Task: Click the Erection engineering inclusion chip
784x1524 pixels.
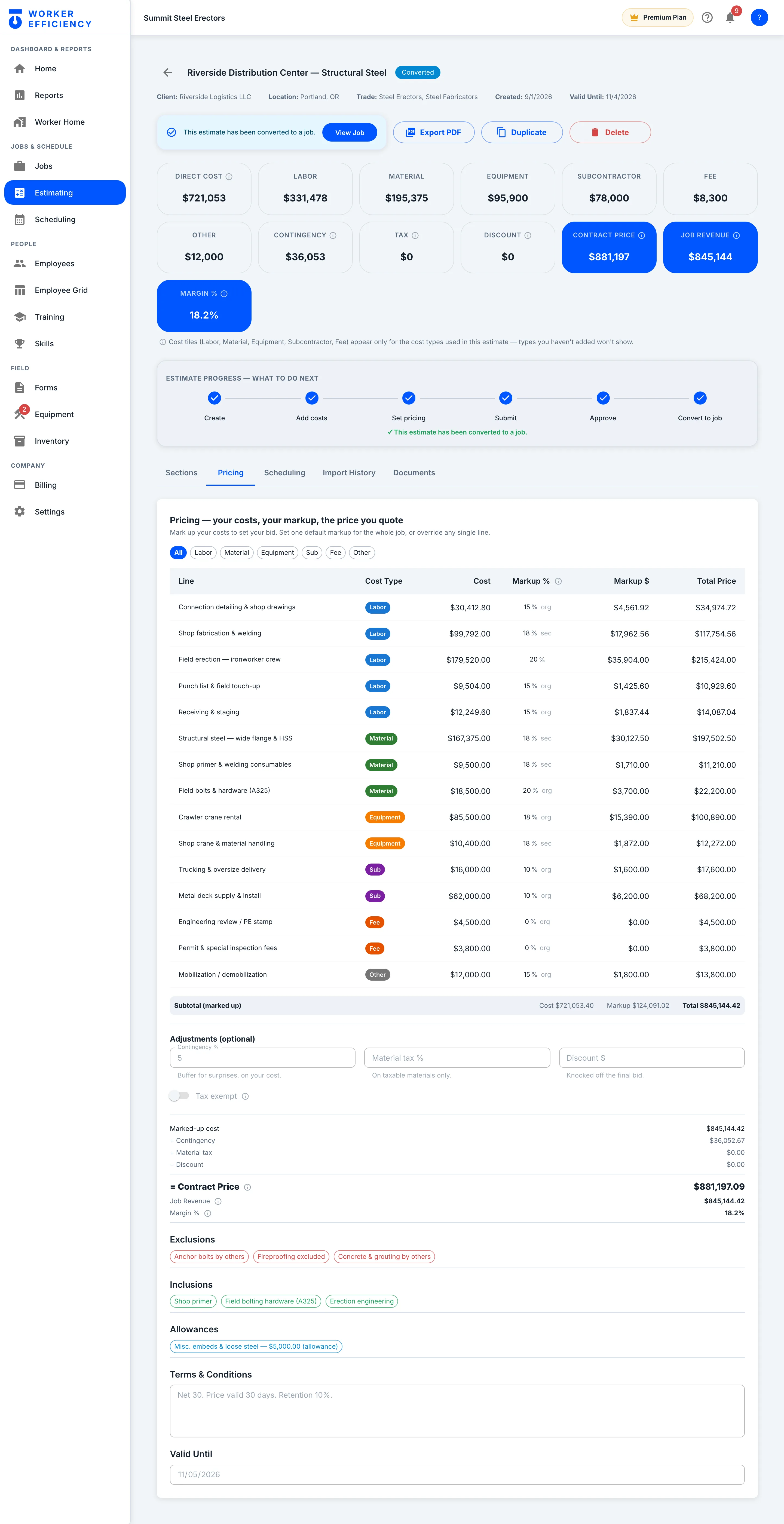Action: click(x=362, y=1302)
